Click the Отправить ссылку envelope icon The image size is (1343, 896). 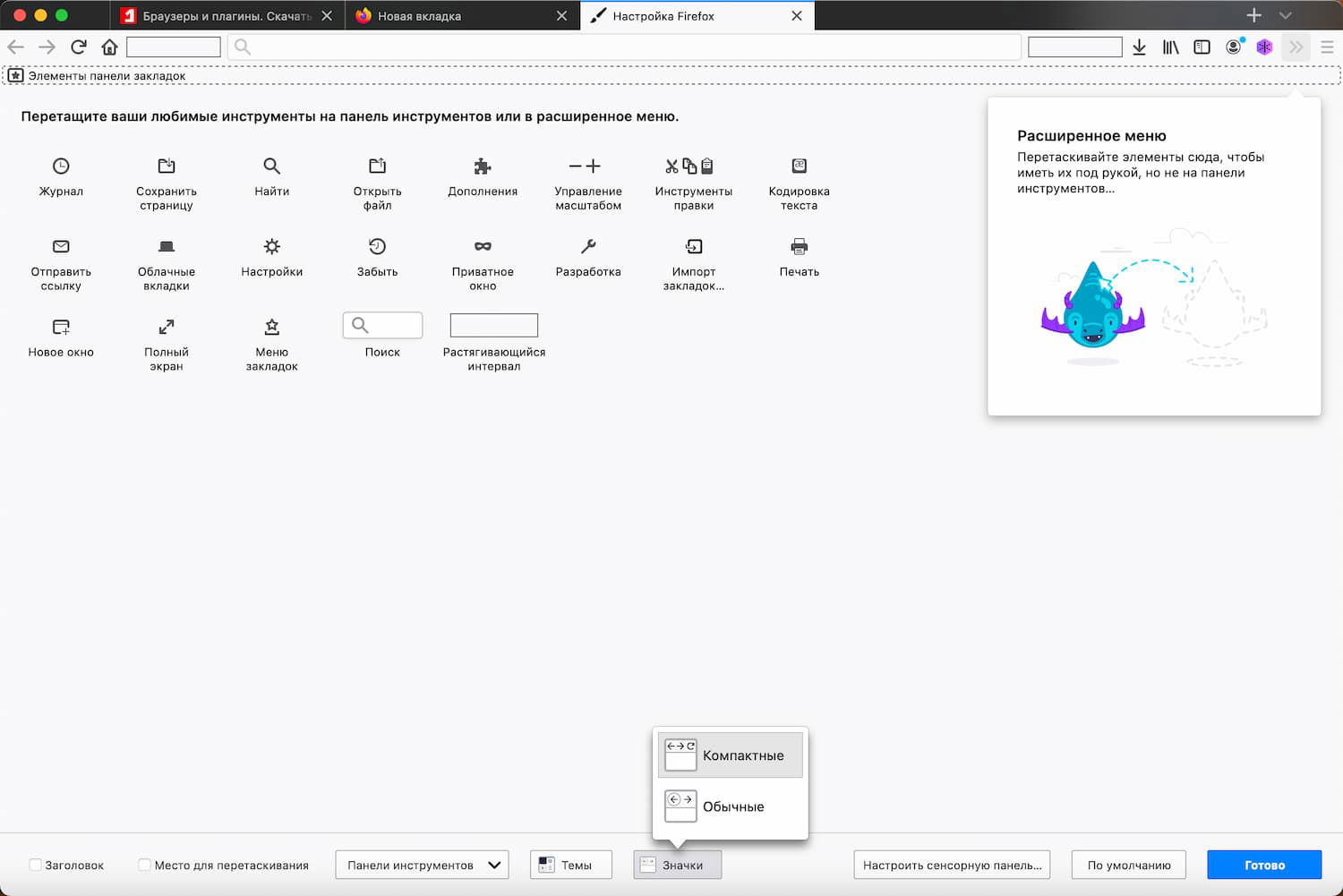point(61,246)
